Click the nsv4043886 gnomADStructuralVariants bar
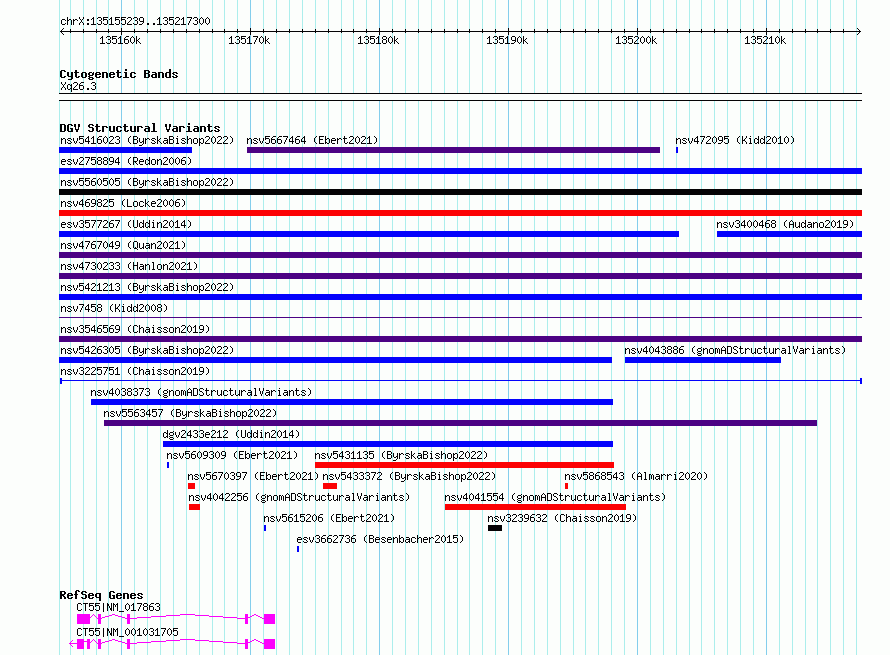Image resolution: width=890 pixels, height=655 pixels. coord(703,360)
